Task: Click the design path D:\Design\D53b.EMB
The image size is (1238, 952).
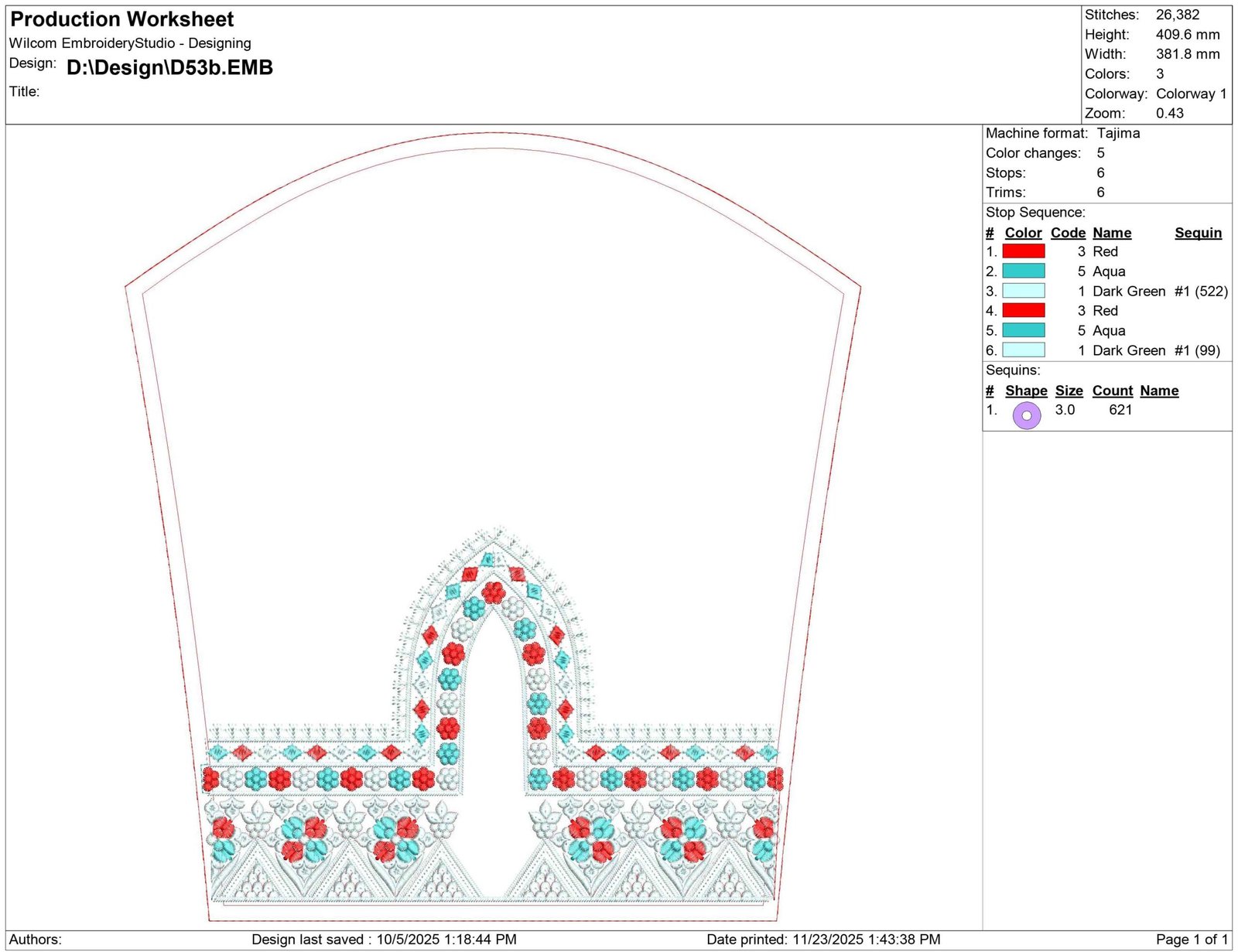Action: [169, 67]
